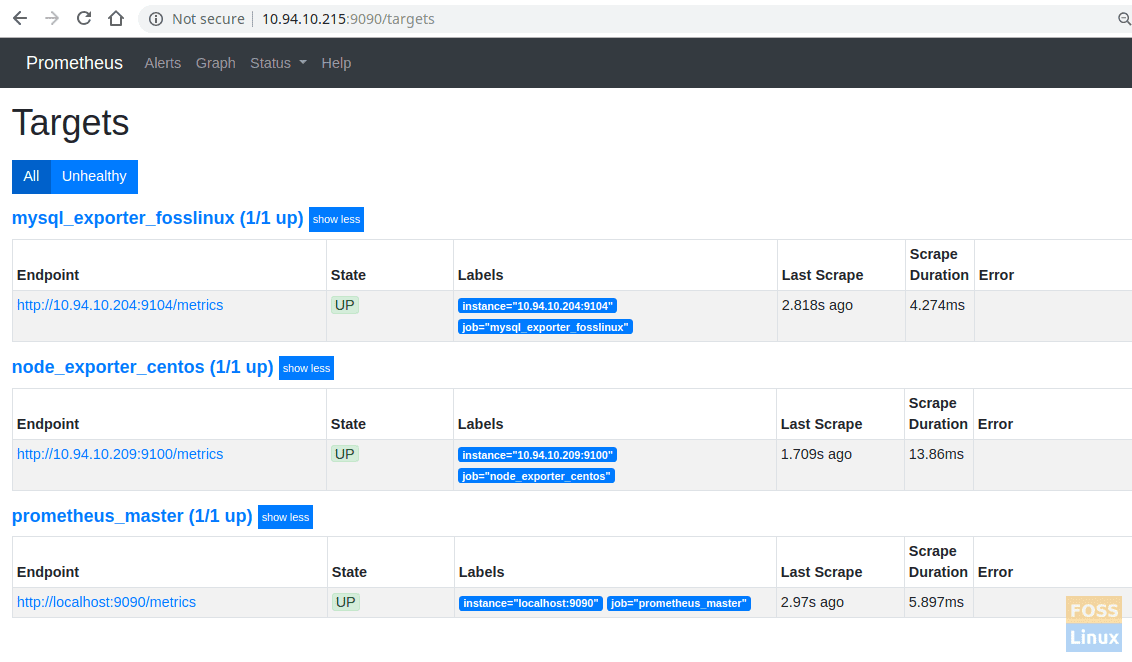Open the Alerts page
This screenshot has width=1132, height=662.
(x=162, y=63)
